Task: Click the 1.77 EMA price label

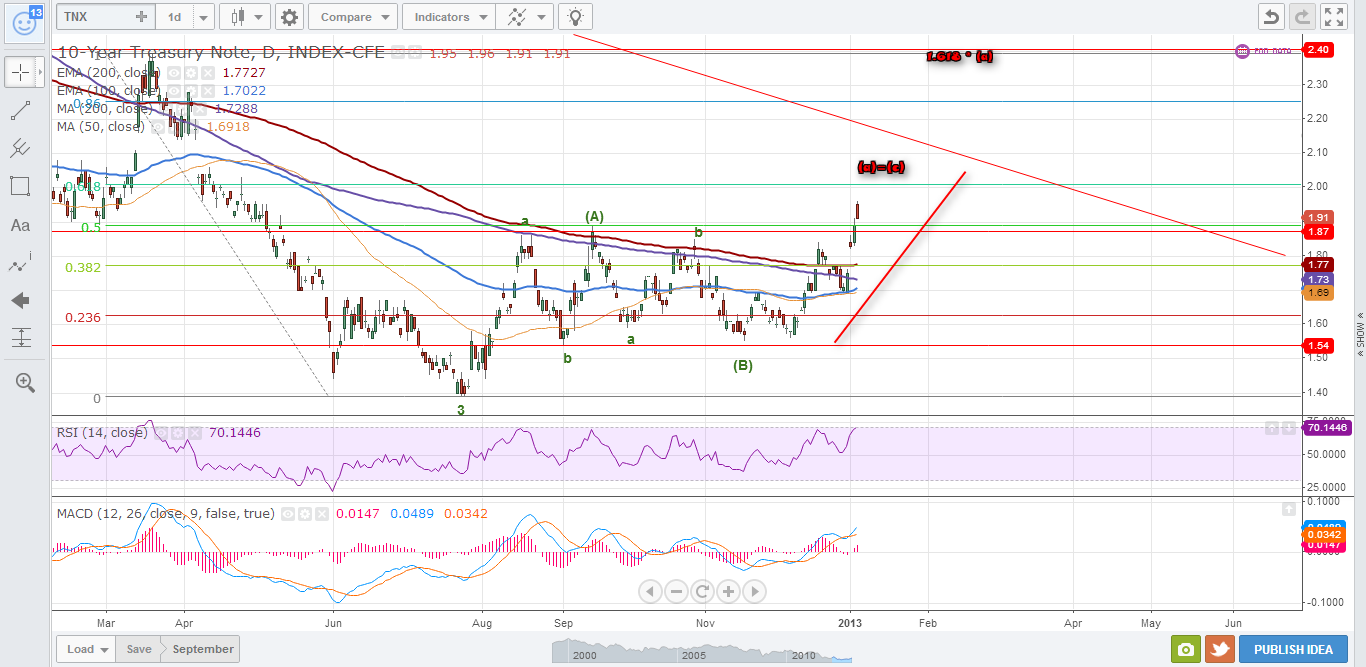Action: (1317, 265)
